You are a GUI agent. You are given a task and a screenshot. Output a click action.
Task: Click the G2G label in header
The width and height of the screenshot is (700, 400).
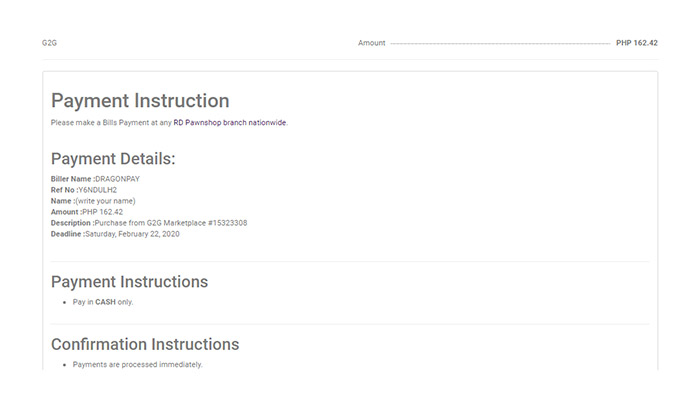49,44
